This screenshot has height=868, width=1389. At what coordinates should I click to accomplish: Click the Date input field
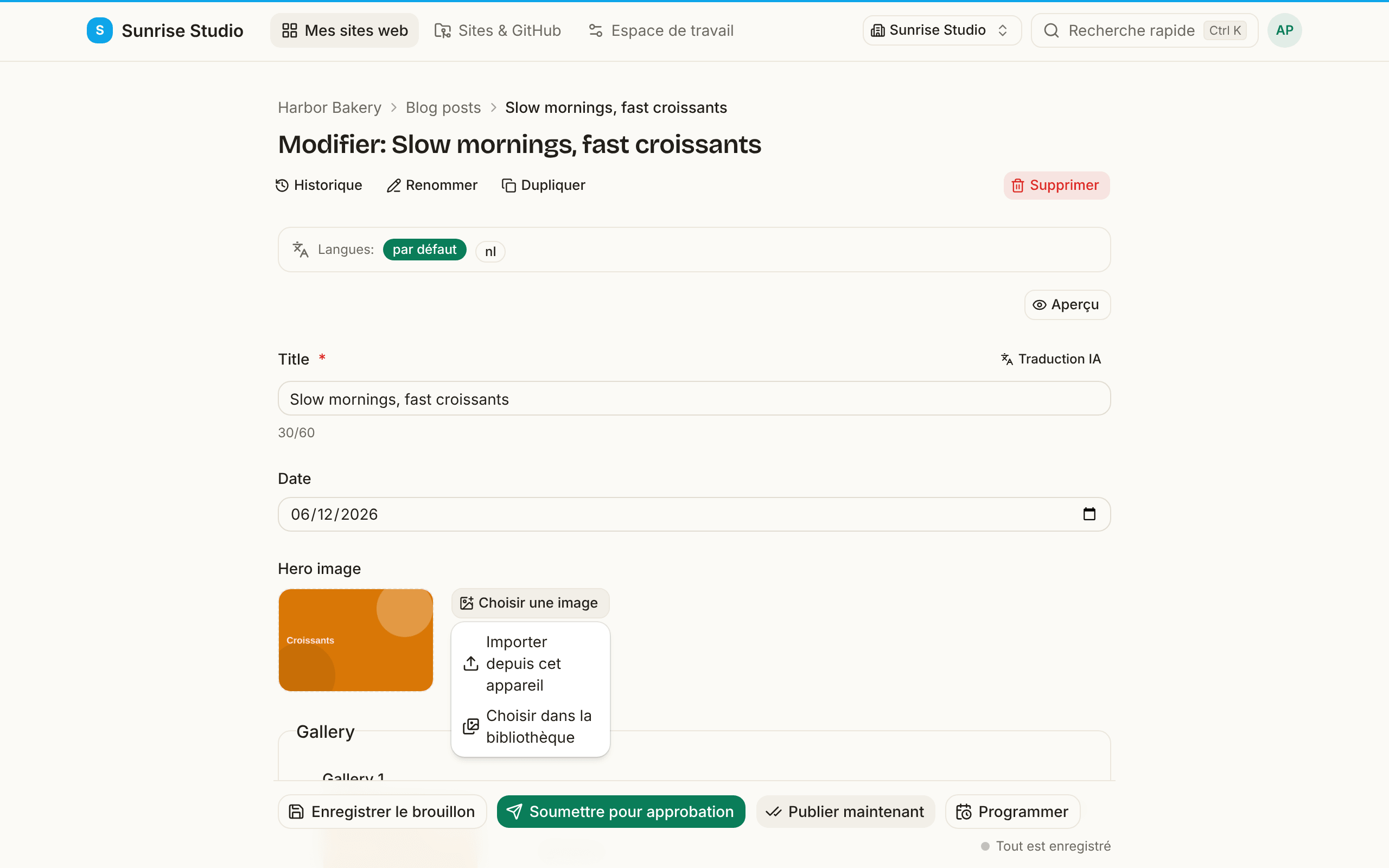click(694, 514)
